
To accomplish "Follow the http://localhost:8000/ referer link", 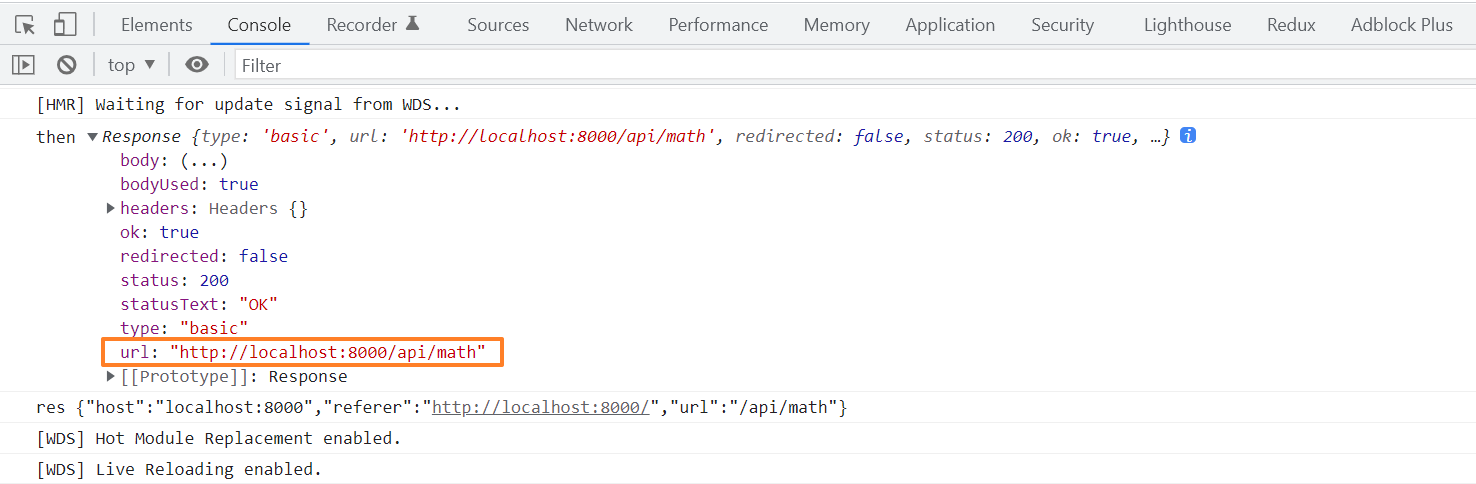I will pyautogui.click(x=543, y=407).
